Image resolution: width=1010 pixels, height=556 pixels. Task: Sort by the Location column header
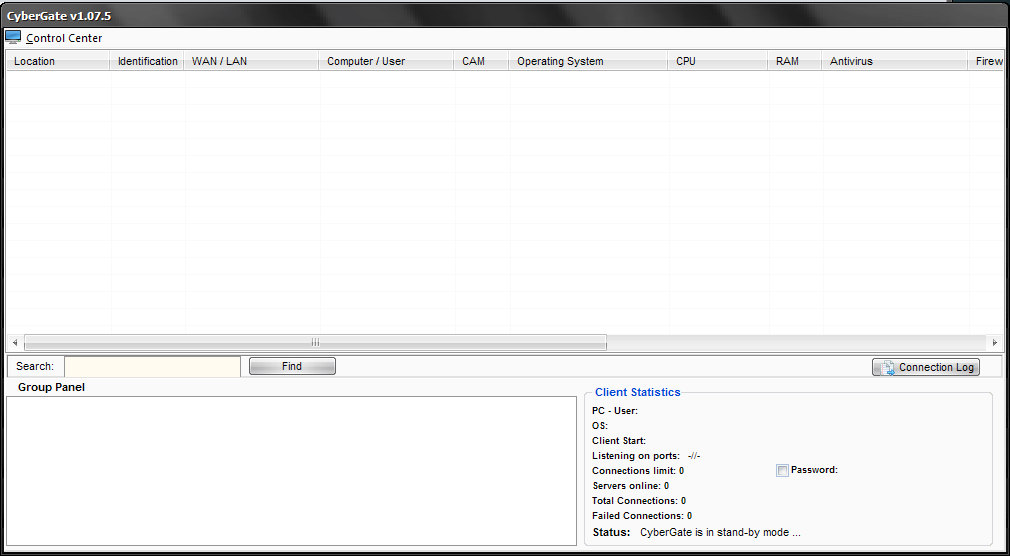pyautogui.click(x=58, y=61)
